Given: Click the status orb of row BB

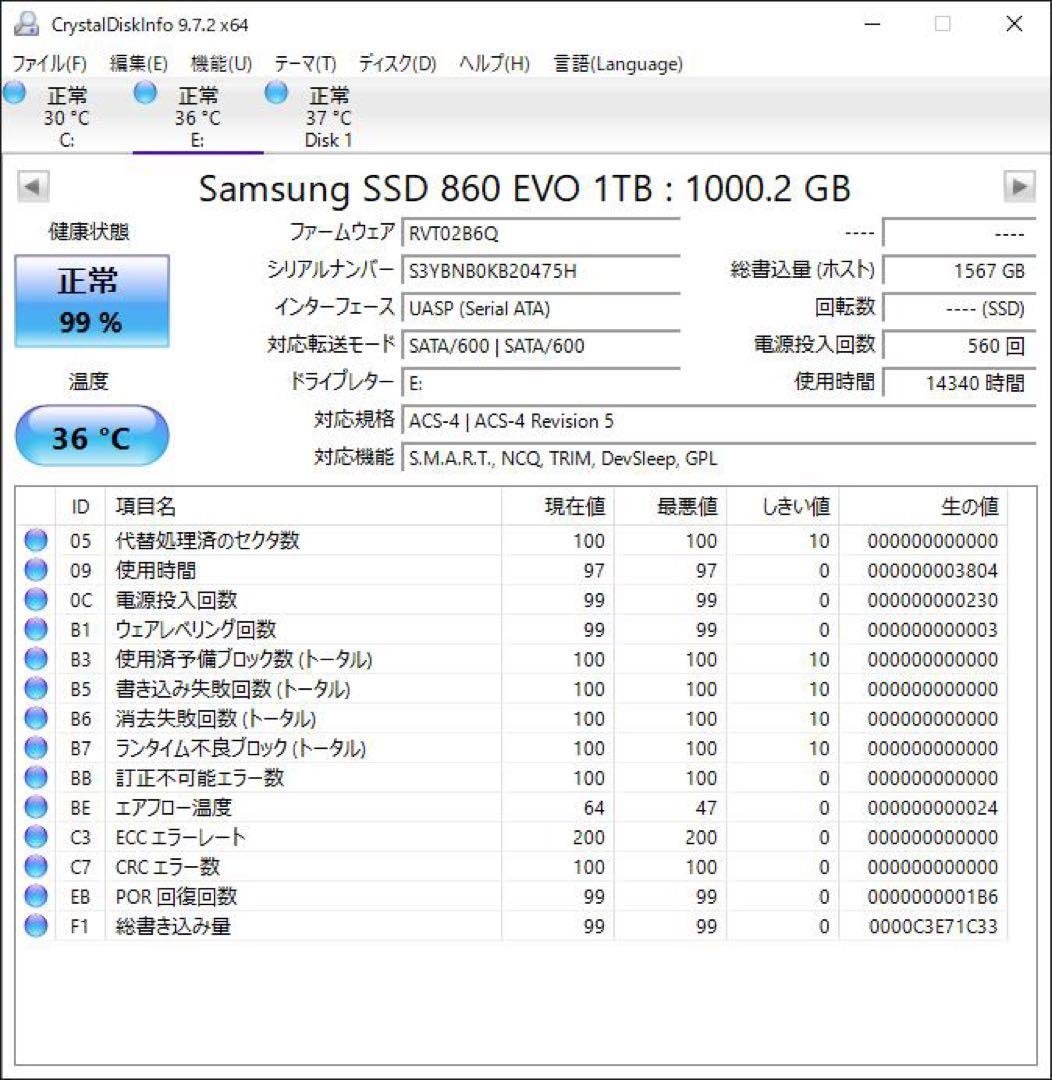Looking at the screenshot, I should pyautogui.click(x=36, y=778).
